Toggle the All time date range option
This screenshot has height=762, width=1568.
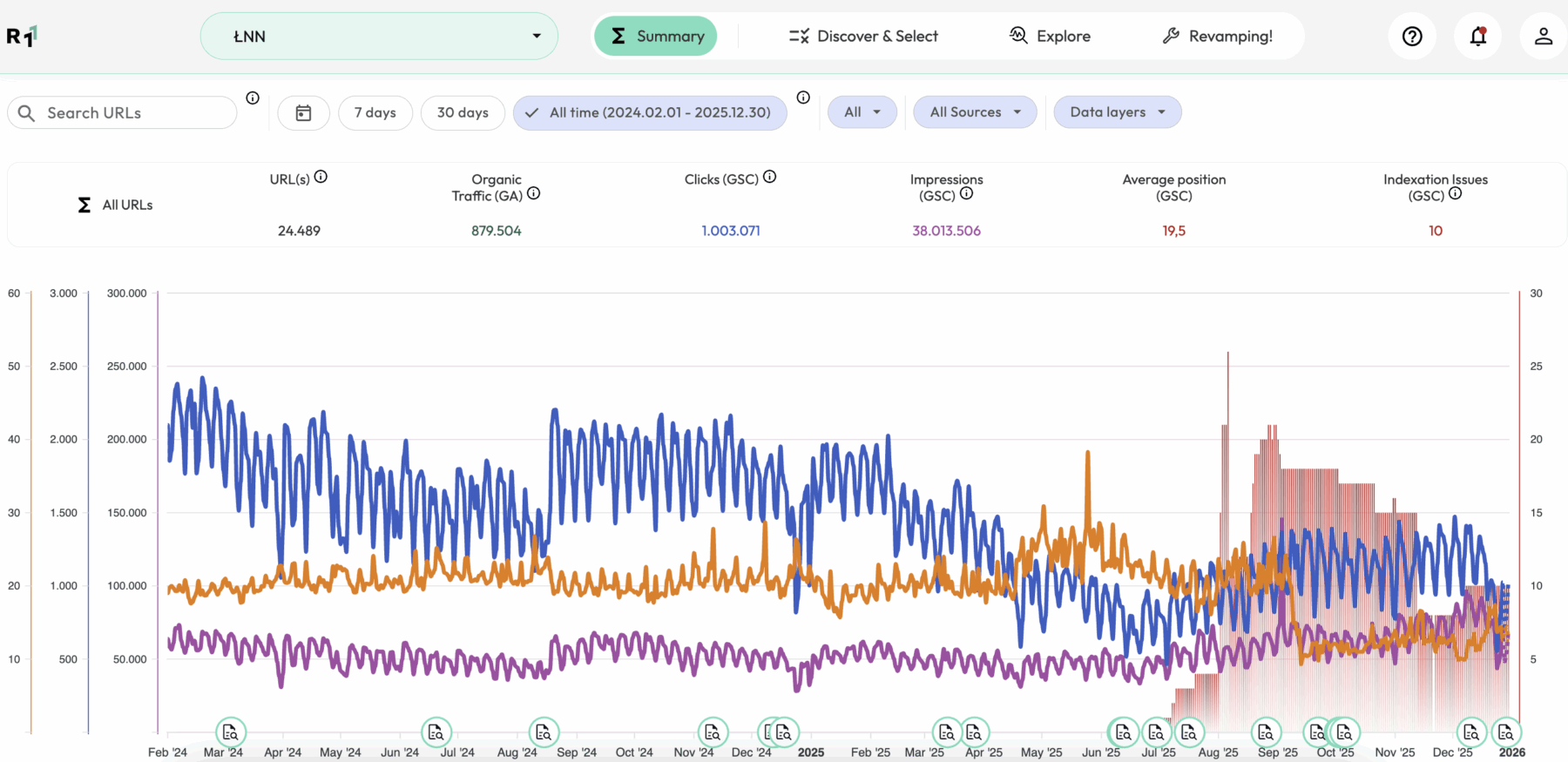(x=650, y=113)
